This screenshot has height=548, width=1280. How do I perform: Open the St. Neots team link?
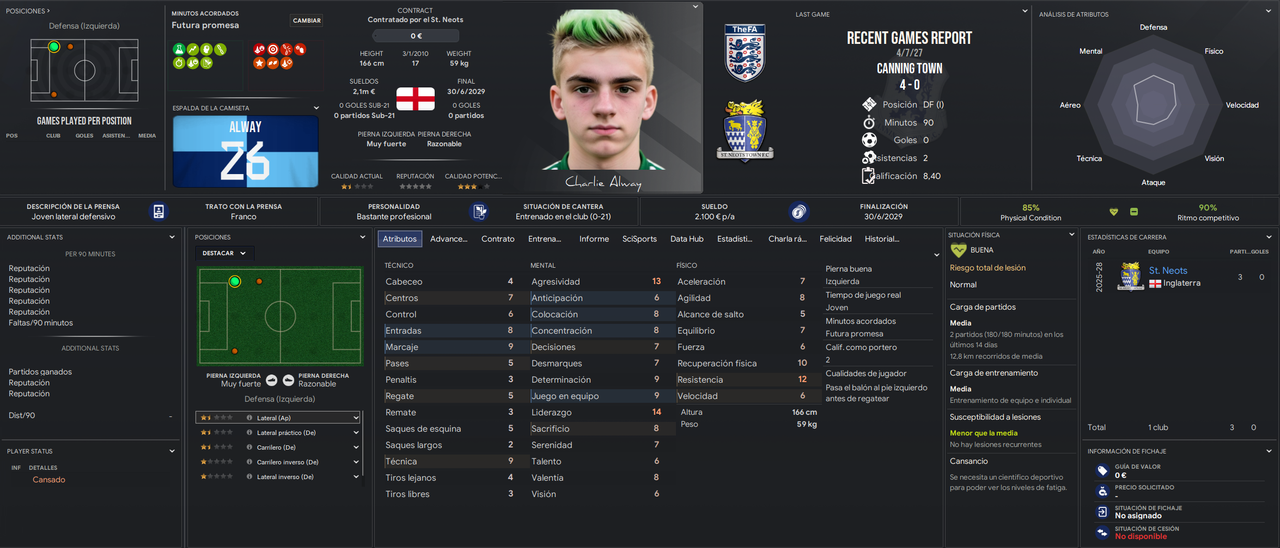point(1168,271)
